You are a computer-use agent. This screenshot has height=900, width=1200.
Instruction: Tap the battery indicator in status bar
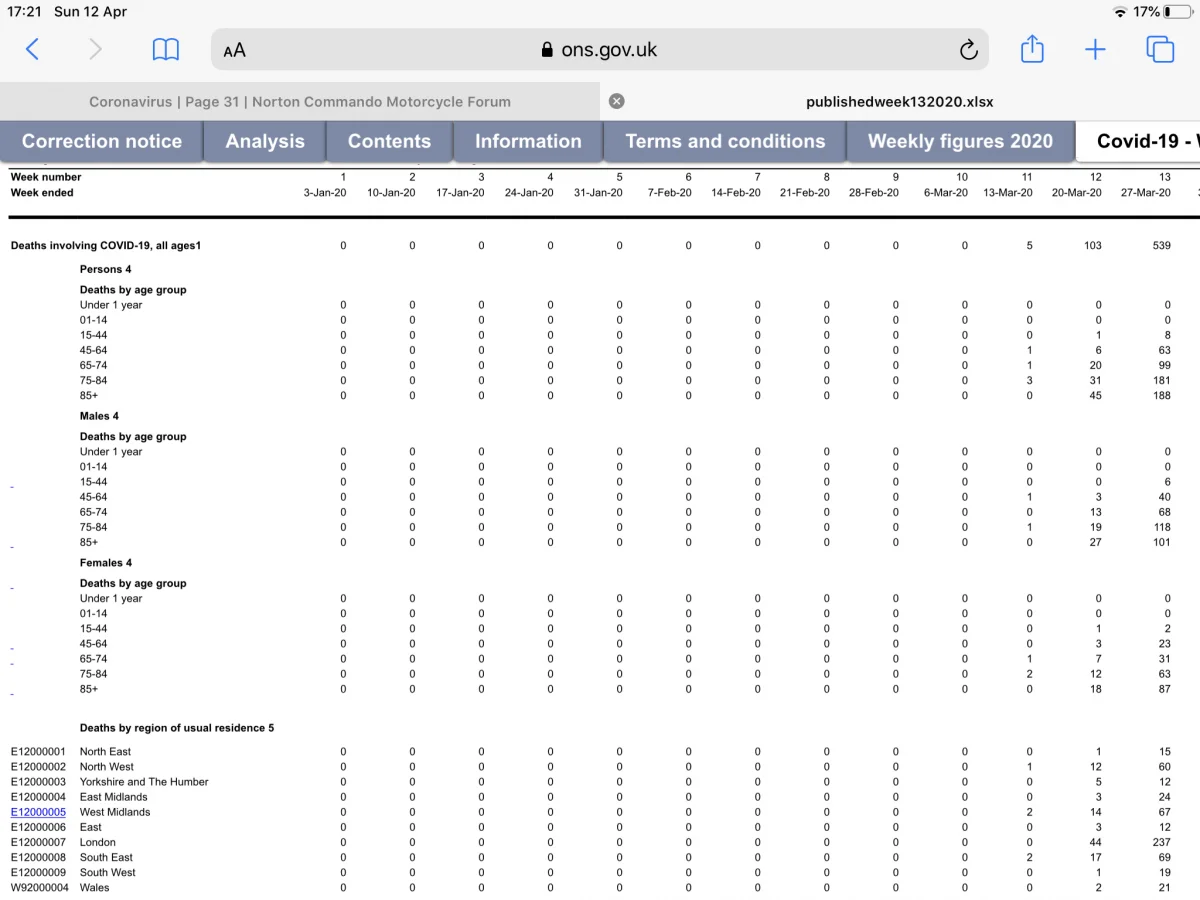coord(1177,12)
